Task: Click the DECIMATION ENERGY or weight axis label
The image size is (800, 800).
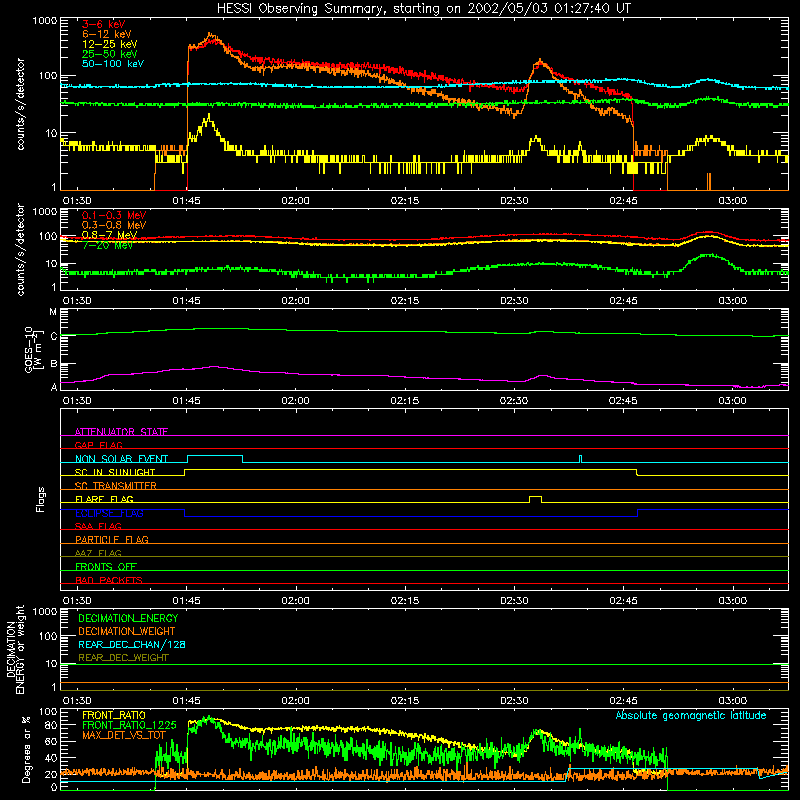Action: tap(16, 649)
